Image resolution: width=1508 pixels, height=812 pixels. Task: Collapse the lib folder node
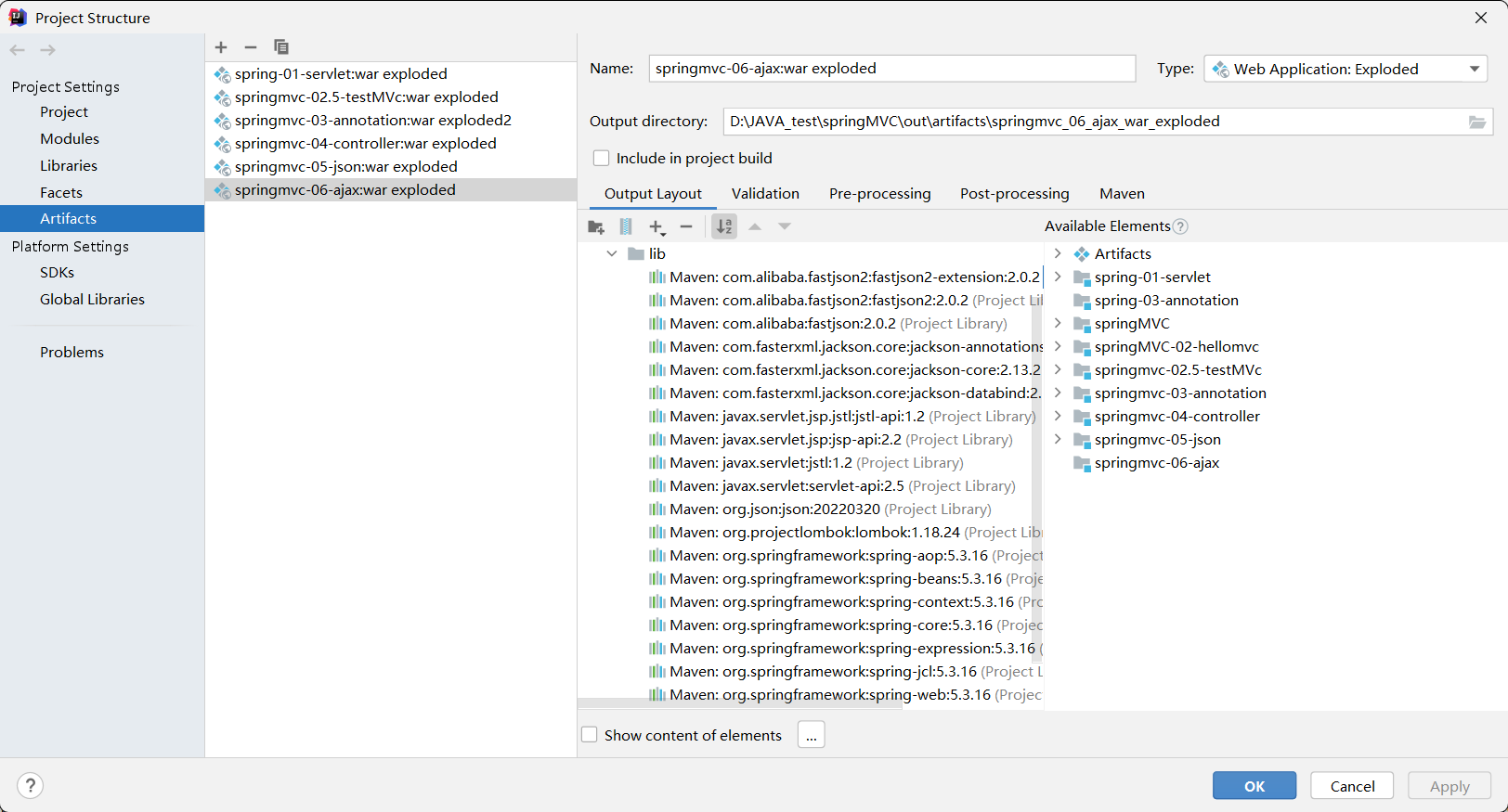pos(612,254)
